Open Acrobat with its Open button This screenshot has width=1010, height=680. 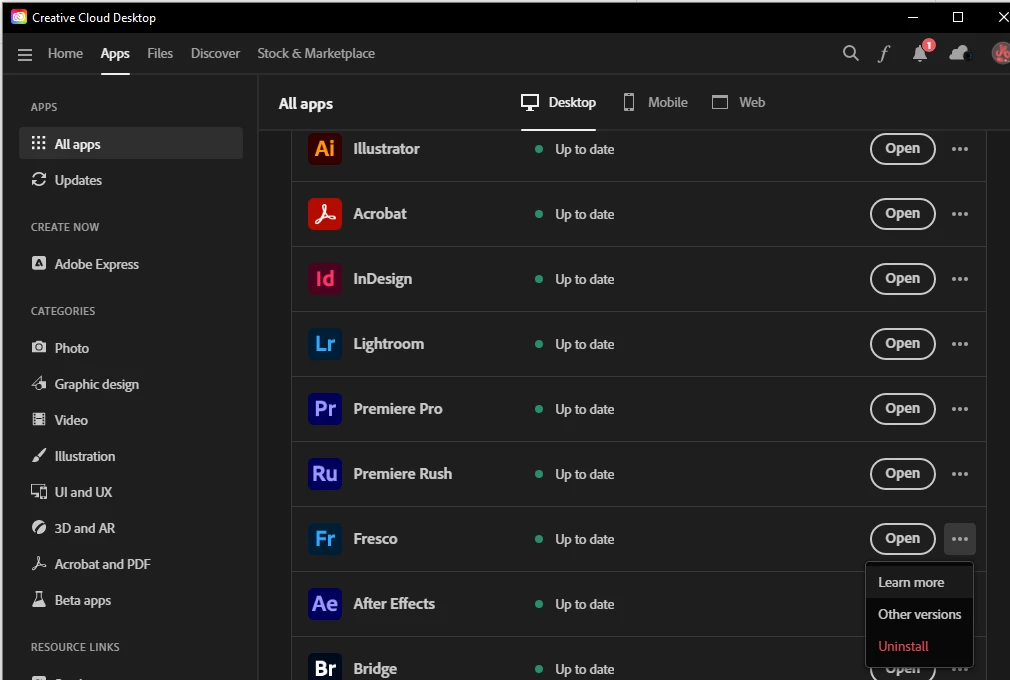(902, 214)
